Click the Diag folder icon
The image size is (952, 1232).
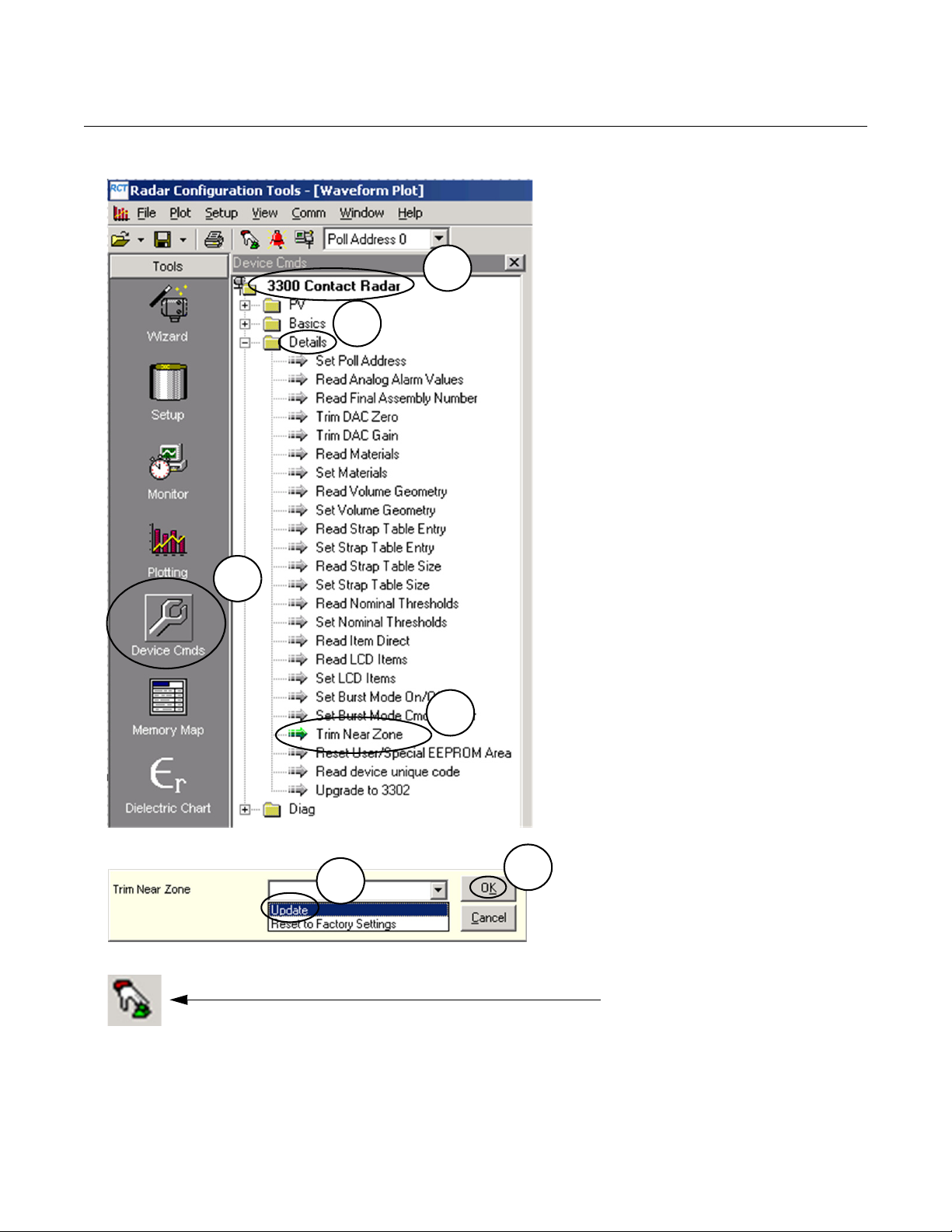click(x=272, y=810)
